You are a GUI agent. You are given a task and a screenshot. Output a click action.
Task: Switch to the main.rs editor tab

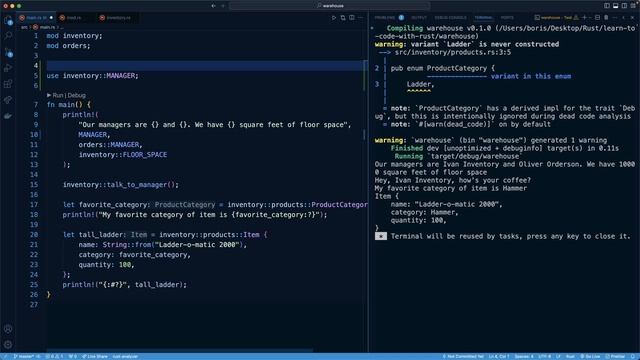pos(36,18)
